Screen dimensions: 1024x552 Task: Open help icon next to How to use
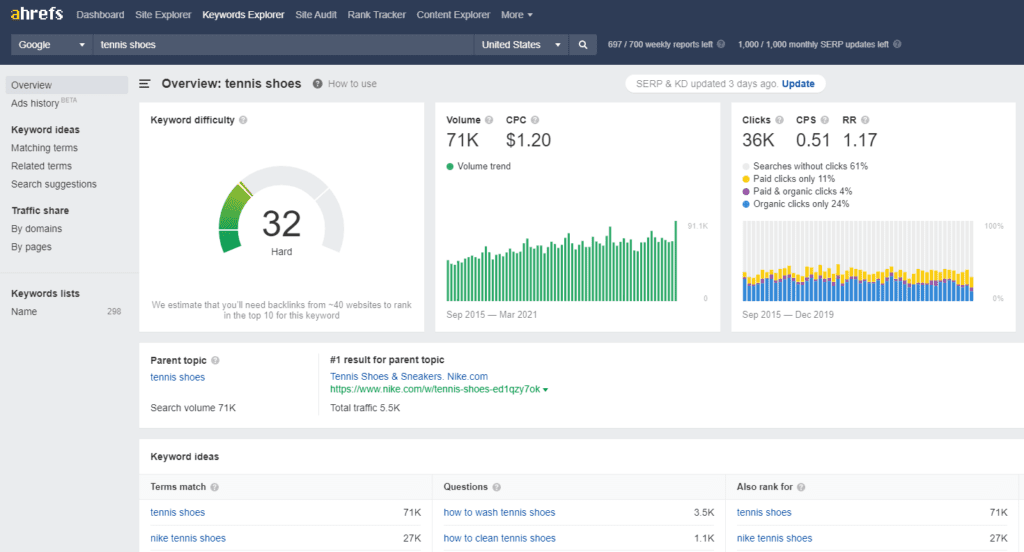317,84
